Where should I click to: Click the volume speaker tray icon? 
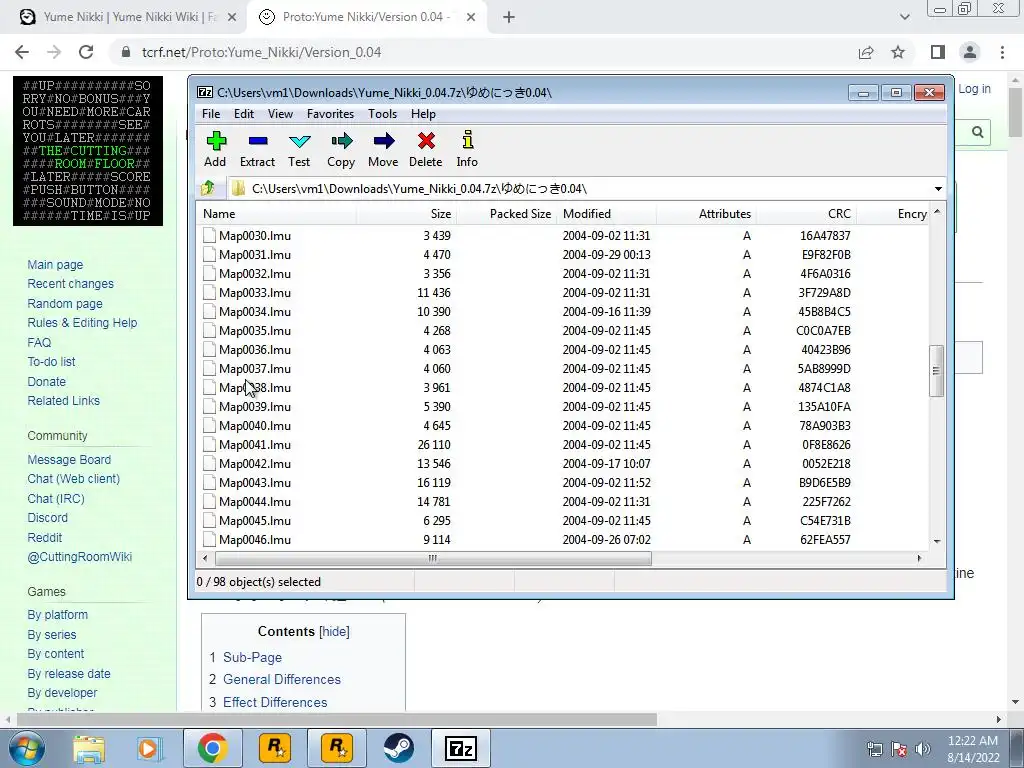[x=923, y=749]
